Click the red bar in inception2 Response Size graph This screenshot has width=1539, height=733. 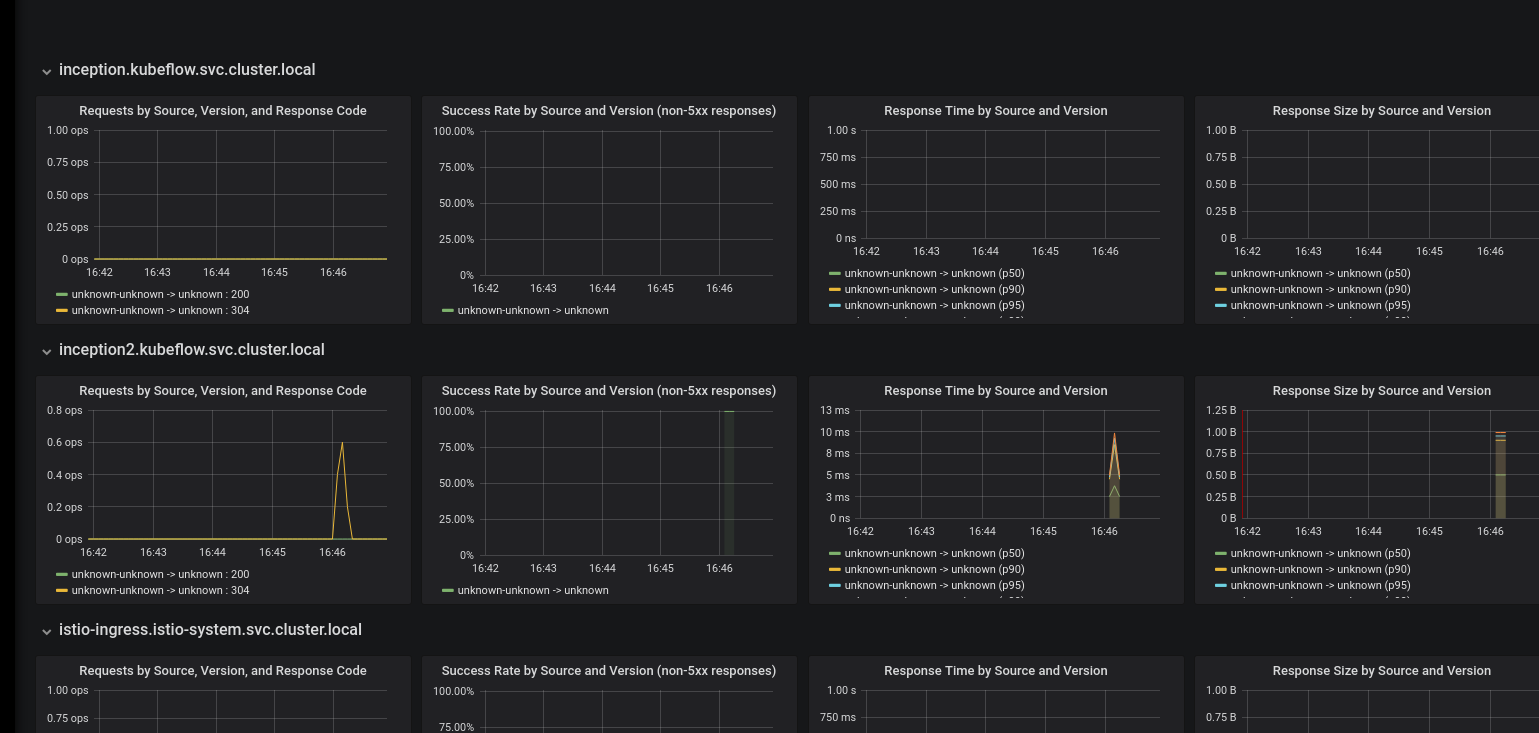point(1241,470)
